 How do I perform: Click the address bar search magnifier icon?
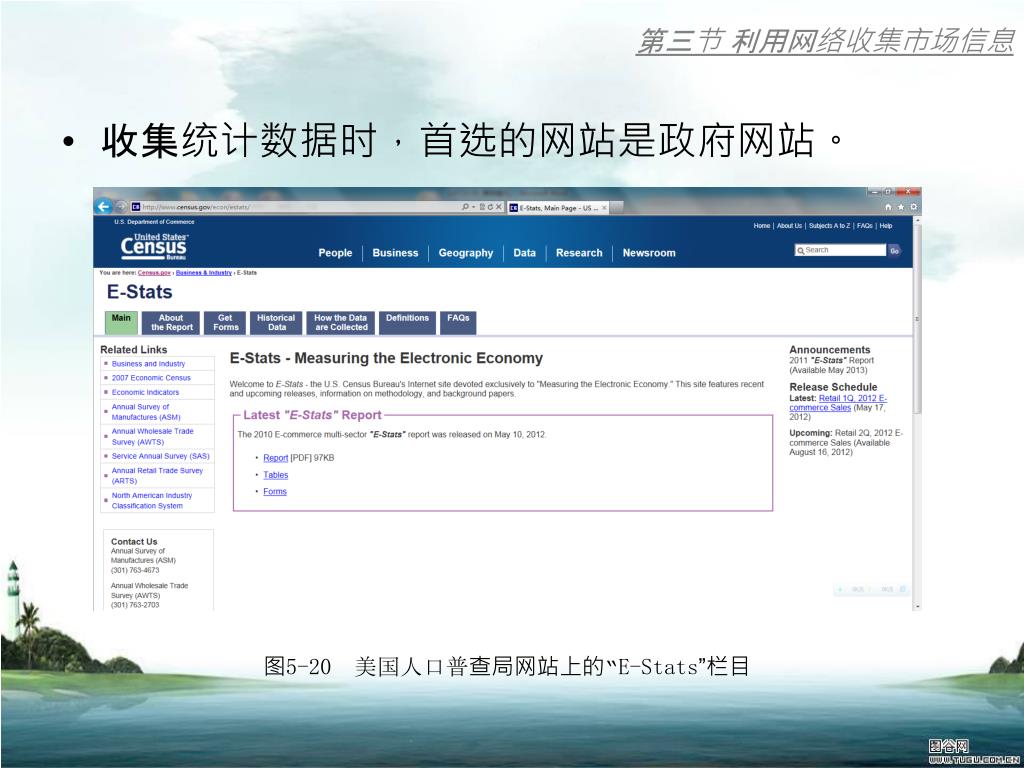tap(465, 206)
